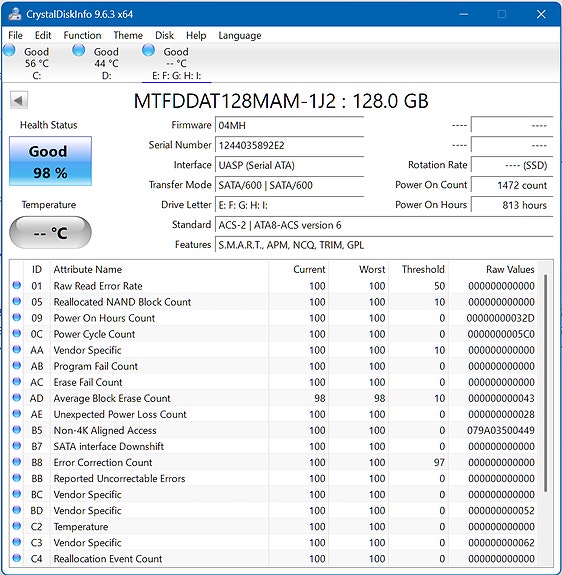562x575 pixels.
Task: Open the Disk menu
Action: (x=164, y=35)
